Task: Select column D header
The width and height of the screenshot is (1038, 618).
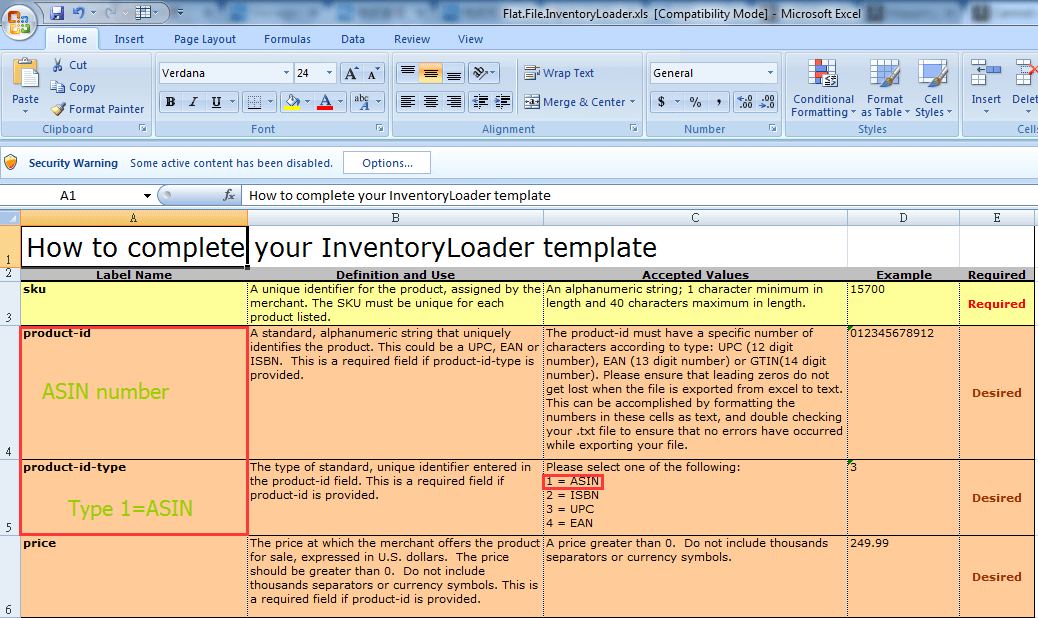Action: [903, 218]
